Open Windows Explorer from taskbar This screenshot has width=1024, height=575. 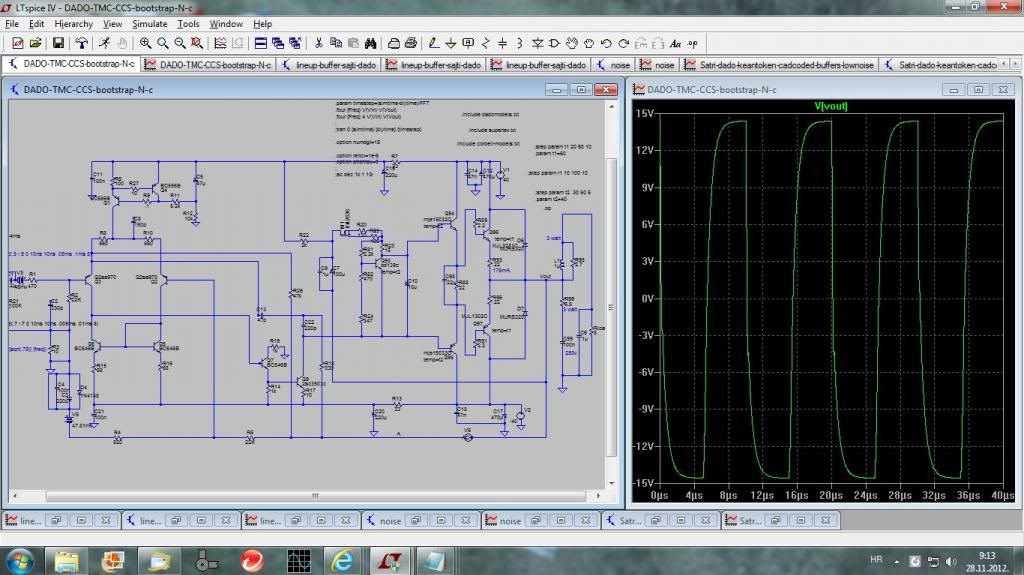click(x=65, y=561)
